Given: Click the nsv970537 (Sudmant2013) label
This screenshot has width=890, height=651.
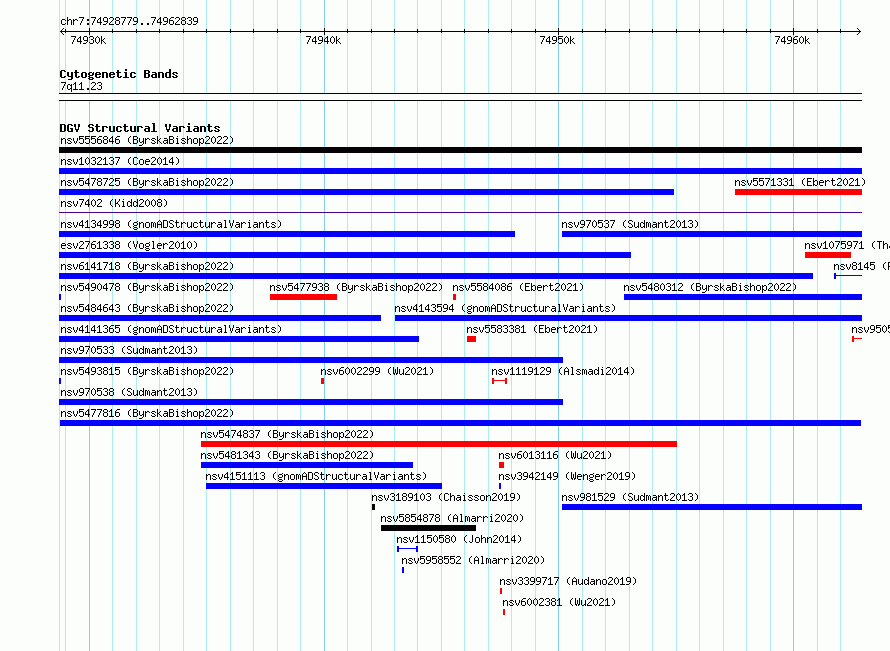Looking at the screenshot, I should (x=630, y=224).
